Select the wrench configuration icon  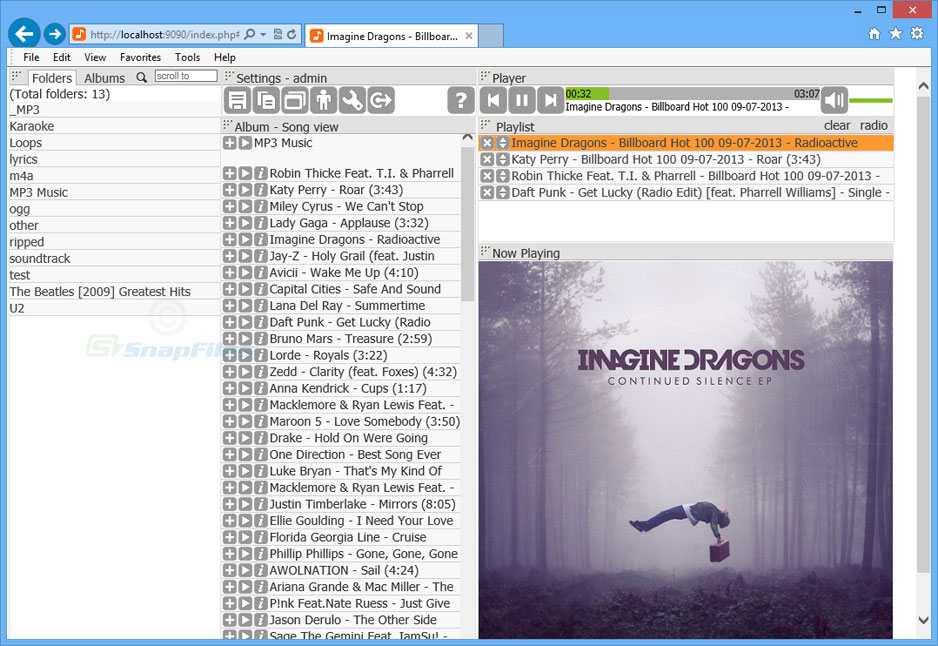click(x=351, y=99)
